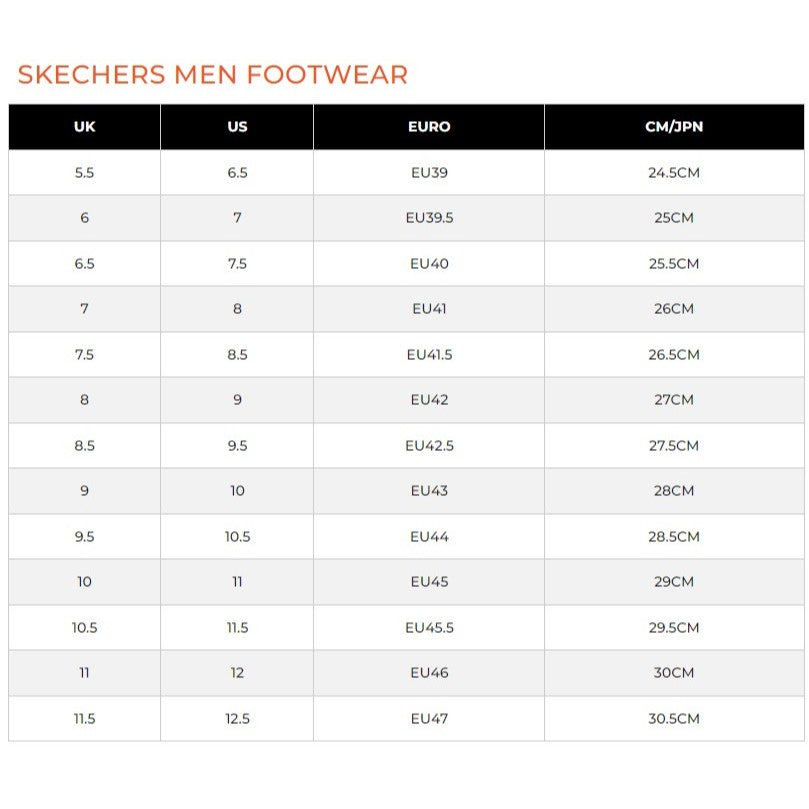Click the EU45.5 size cell
This screenshot has width=809, height=809.
(x=429, y=627)
